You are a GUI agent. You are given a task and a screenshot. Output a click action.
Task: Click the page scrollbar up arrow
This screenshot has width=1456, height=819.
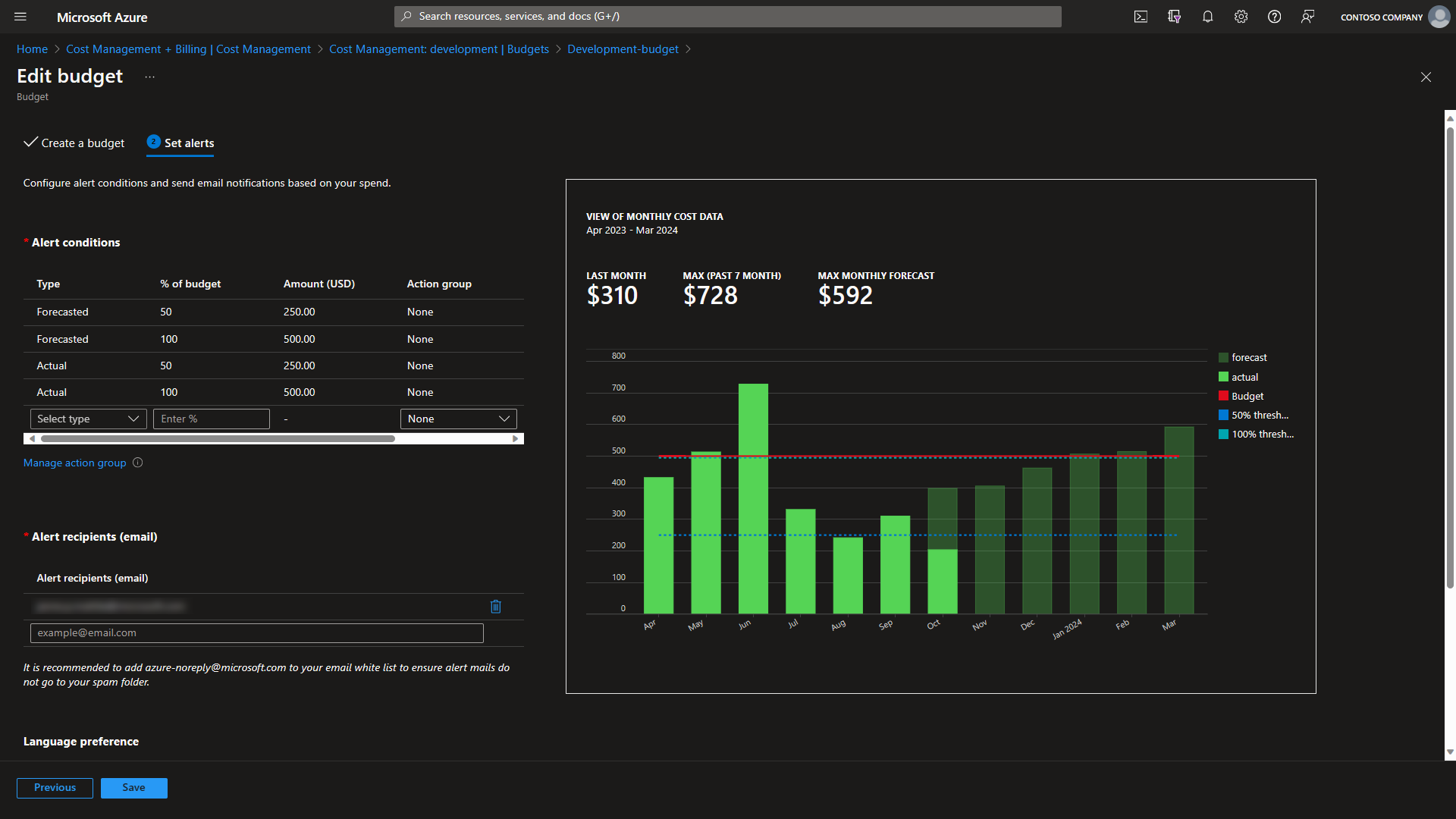[x=1450, y=118]
